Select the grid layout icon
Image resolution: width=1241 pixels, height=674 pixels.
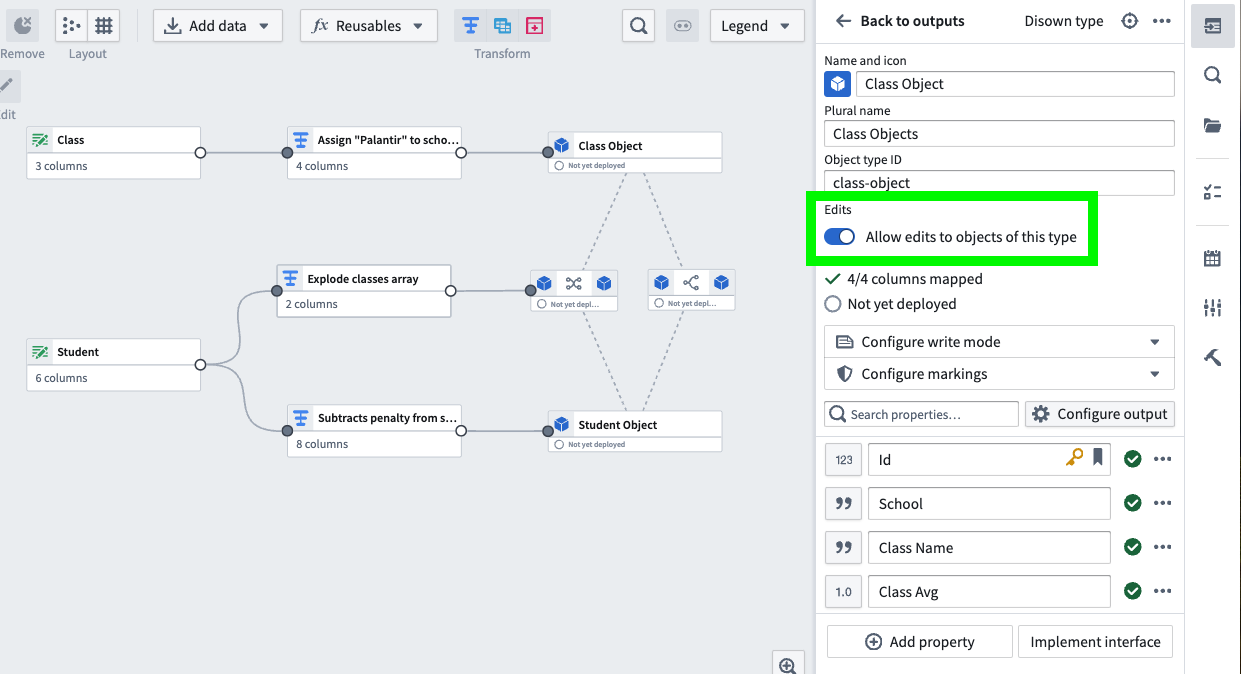tap(103, 25)
